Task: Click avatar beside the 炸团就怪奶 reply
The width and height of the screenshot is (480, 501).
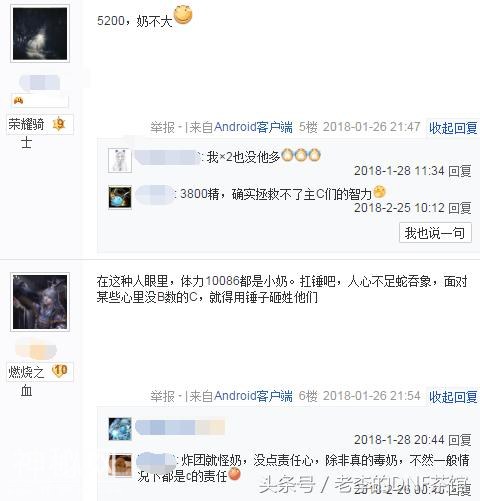Action: 120,466
